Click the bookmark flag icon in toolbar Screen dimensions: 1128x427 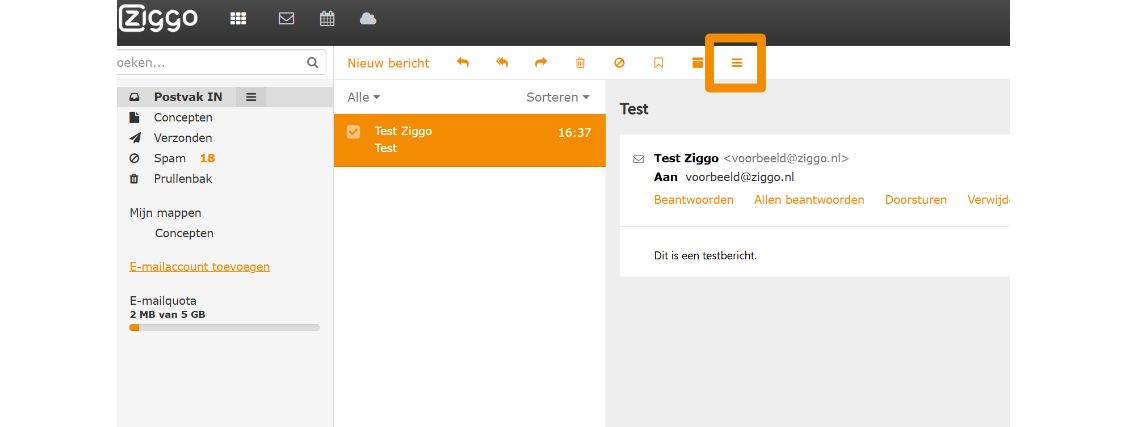tap(658, 63)
